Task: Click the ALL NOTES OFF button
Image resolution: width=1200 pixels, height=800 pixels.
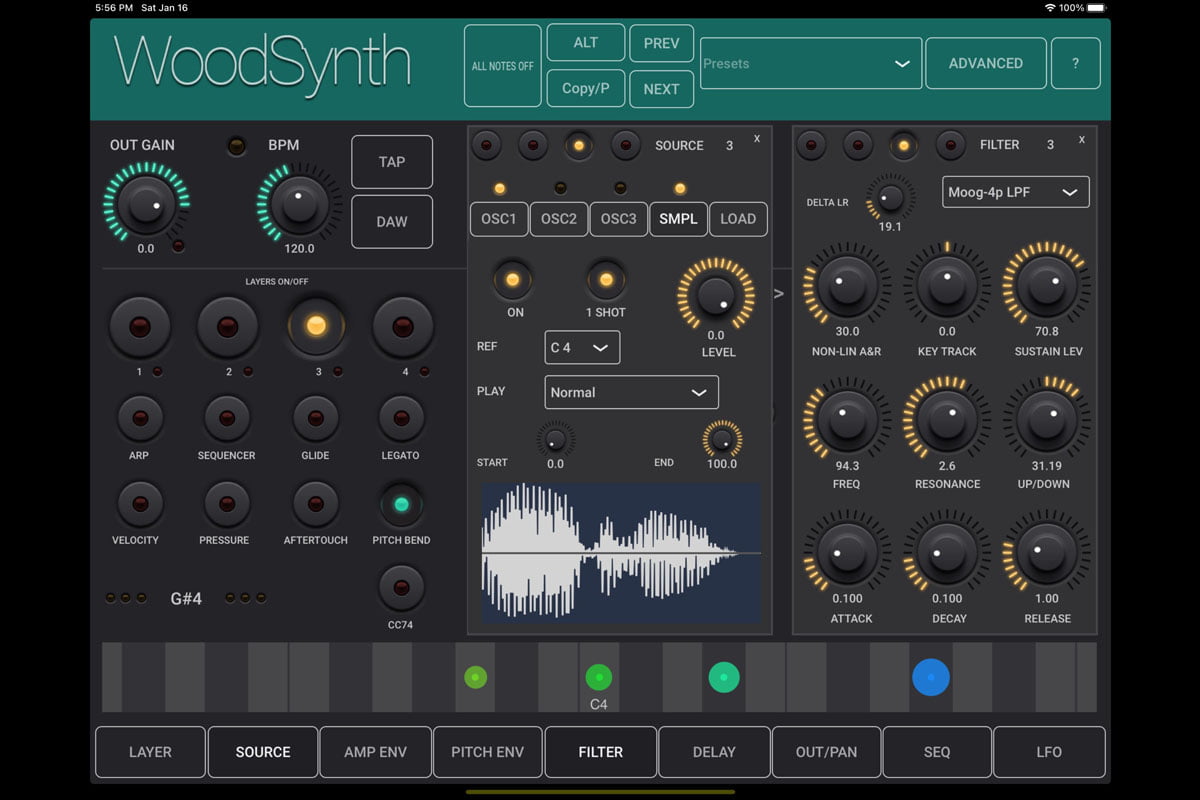Action: 503,66
